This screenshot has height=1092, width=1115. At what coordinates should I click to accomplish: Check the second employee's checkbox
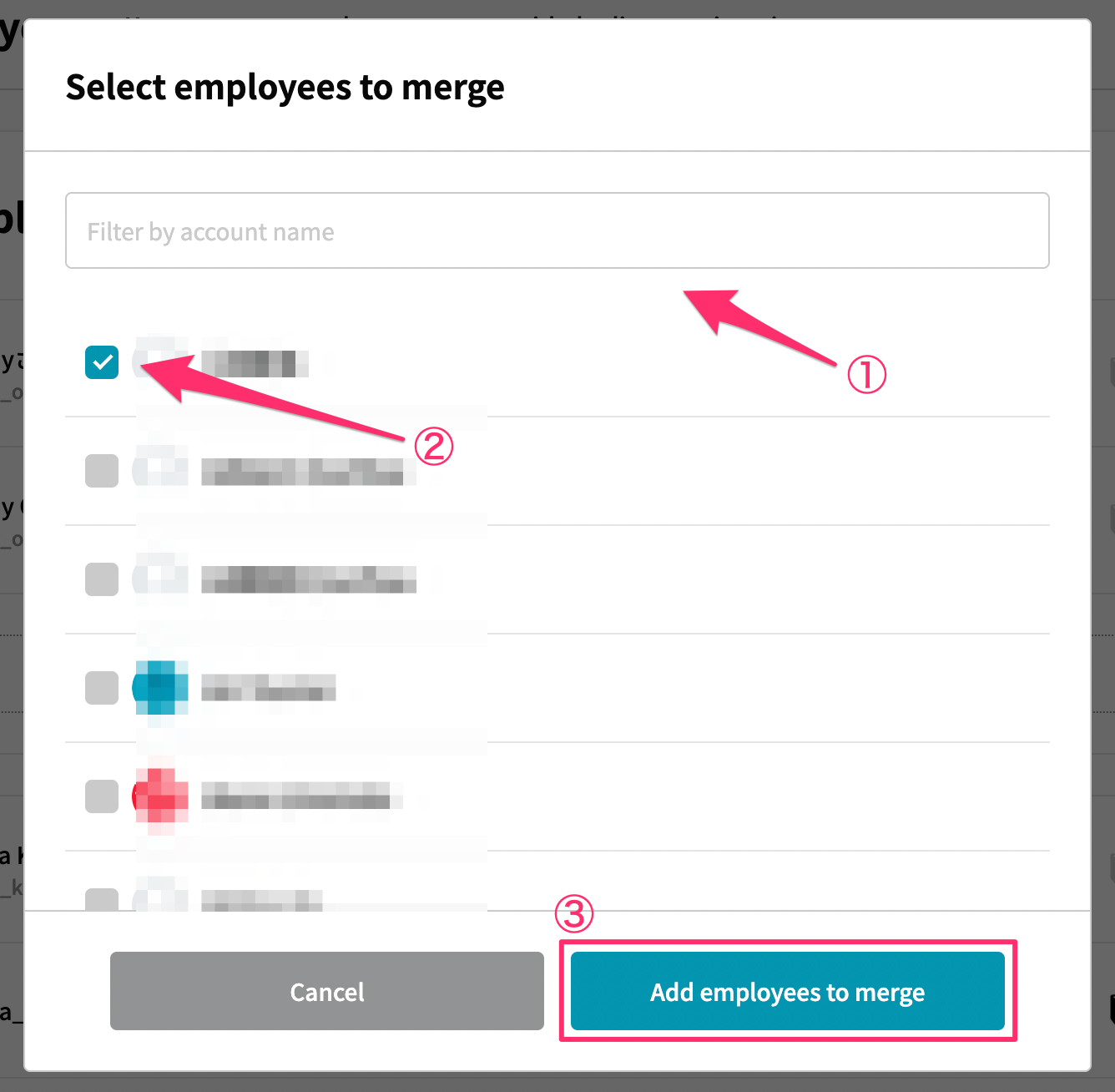click(x=102, y=471)
